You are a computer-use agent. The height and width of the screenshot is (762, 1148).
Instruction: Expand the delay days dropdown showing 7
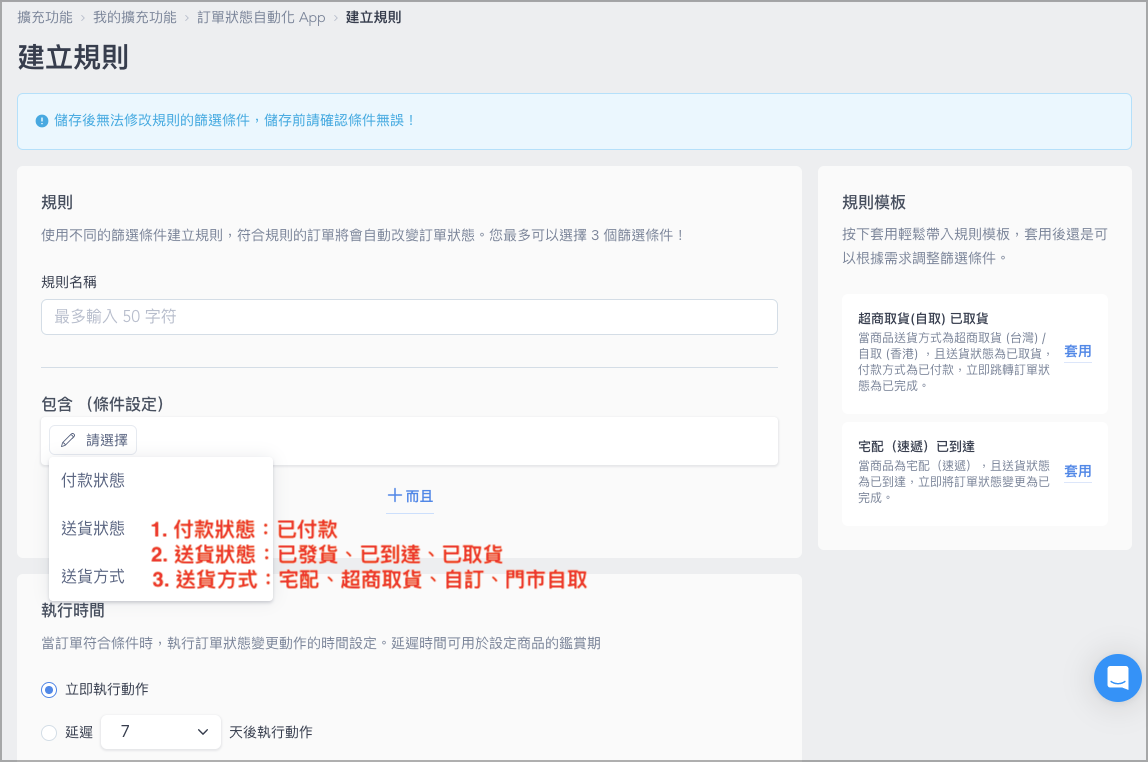coord(161,732)
